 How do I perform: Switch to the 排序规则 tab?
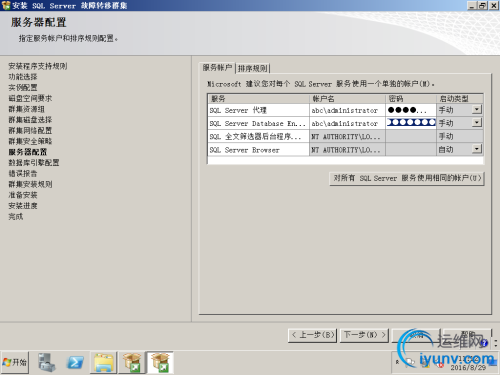click(x=253, y=68)
